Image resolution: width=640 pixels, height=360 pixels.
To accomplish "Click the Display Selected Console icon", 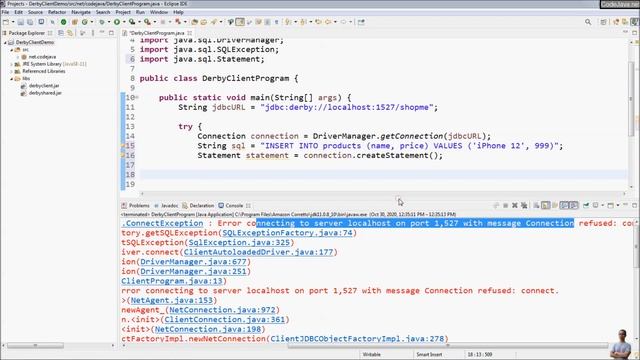I will (x=596, y=205).
